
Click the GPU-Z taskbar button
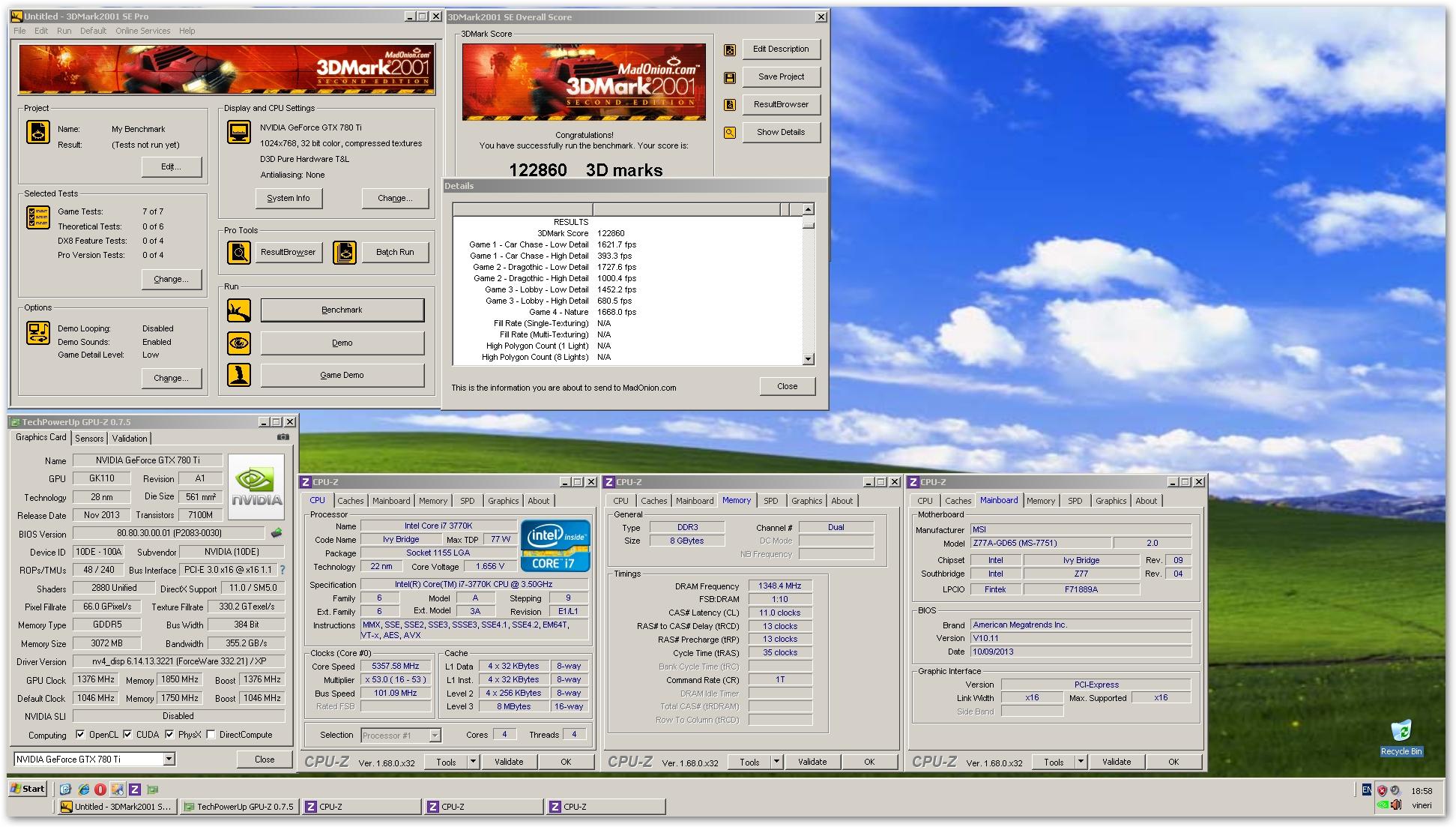tap(239, 807)
